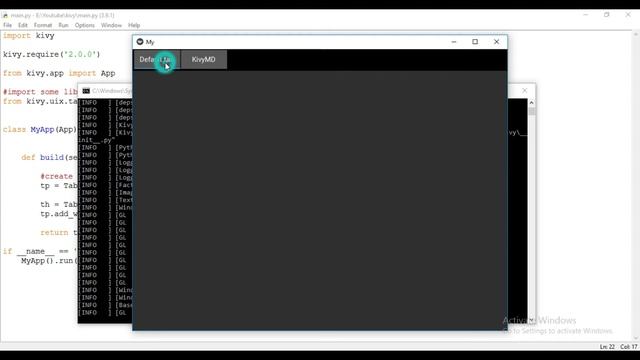Select the Default tab in My app
Screen dimensions: 640x360
tap(157, 60)
